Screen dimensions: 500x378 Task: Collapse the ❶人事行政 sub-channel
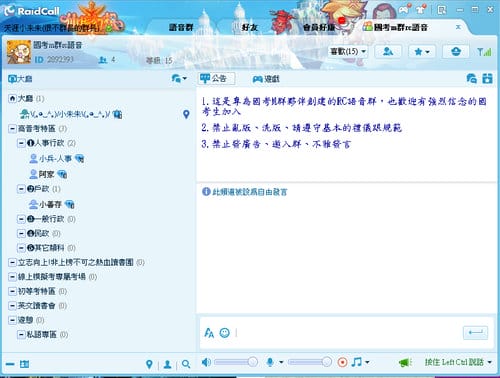21,143
